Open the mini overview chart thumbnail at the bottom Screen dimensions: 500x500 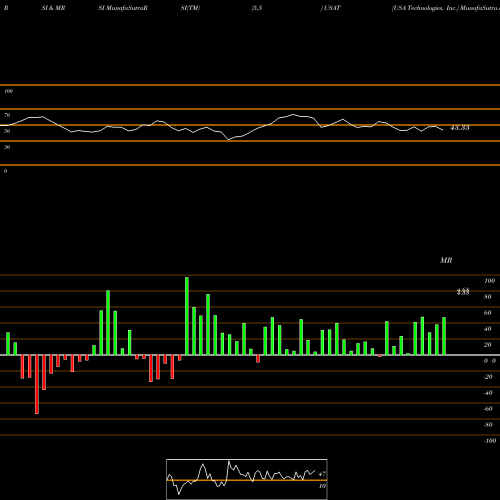(x=247, y=479)
